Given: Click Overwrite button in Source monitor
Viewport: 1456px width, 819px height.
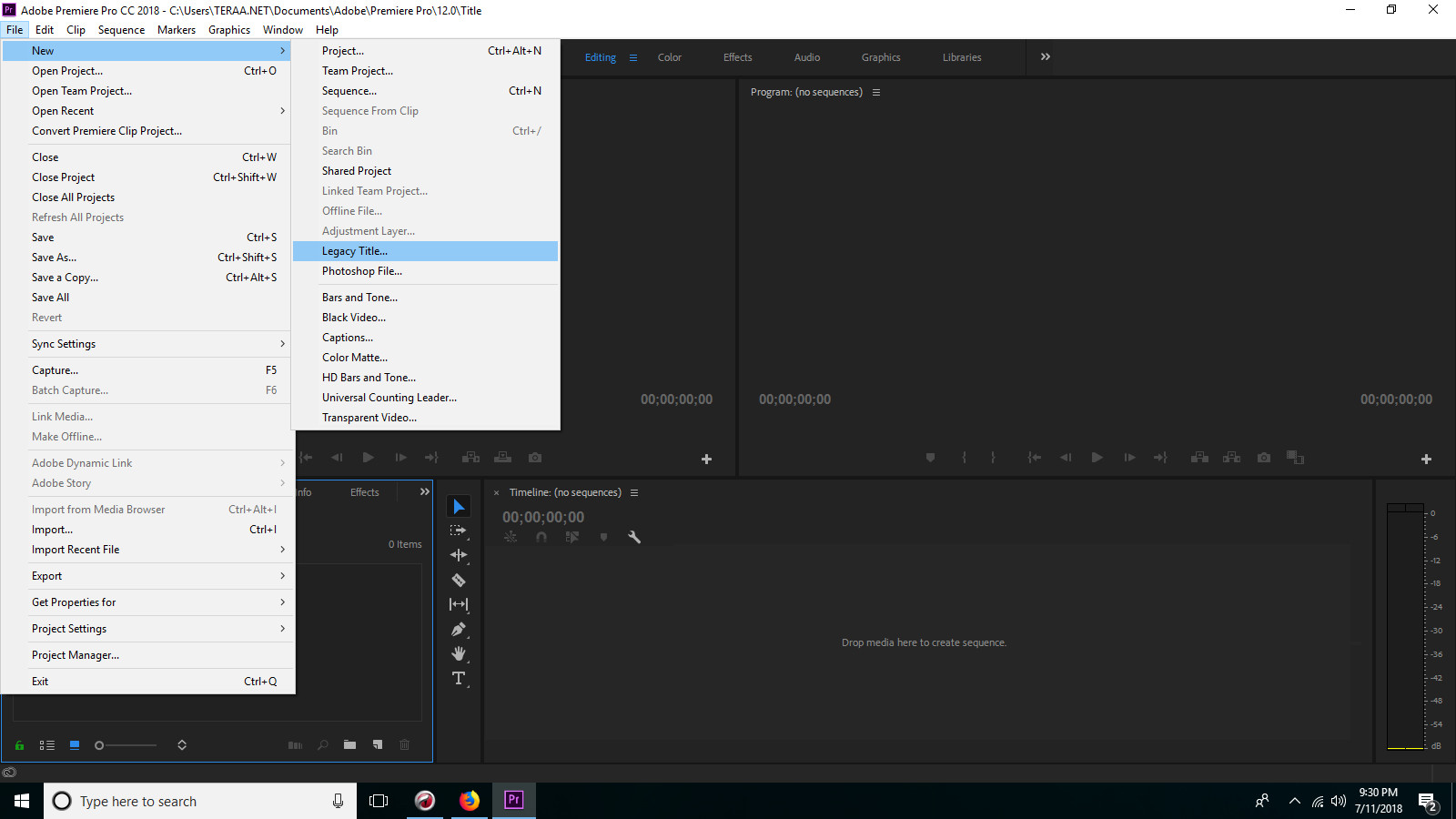Looking at the screenshot, I should click(x=502, y=458).
